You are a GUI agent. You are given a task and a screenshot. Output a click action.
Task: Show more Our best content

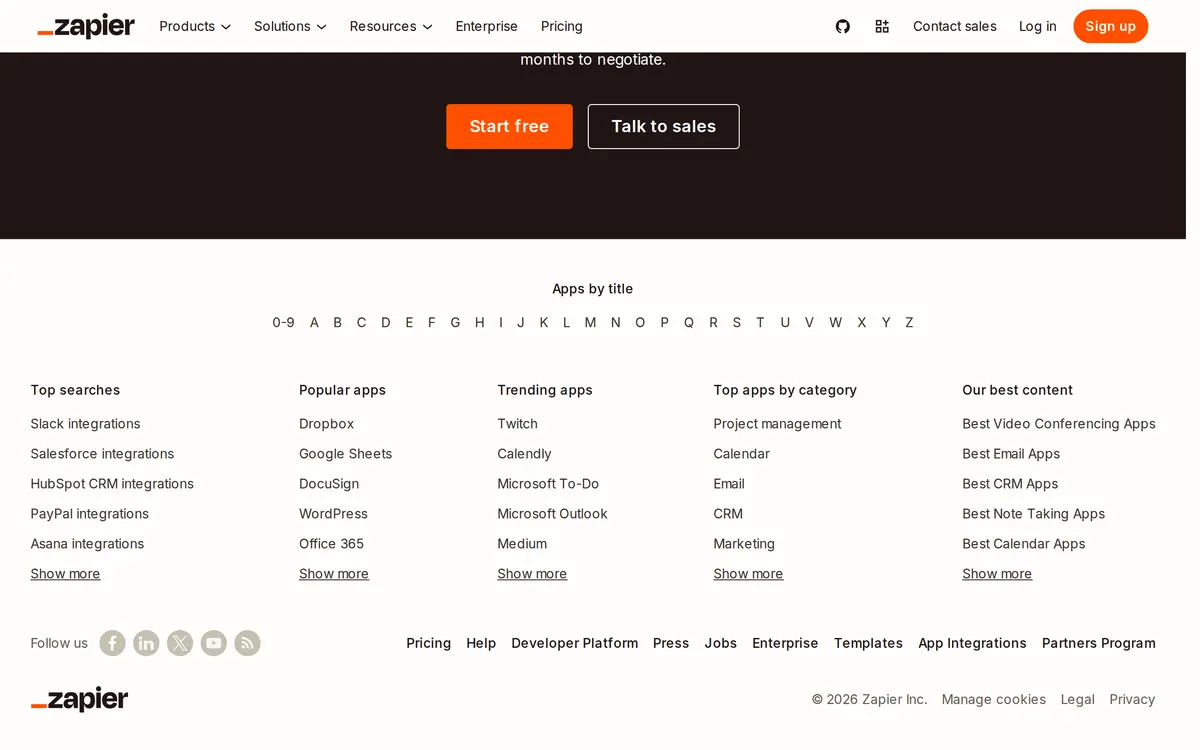click(x=997, y=574)
